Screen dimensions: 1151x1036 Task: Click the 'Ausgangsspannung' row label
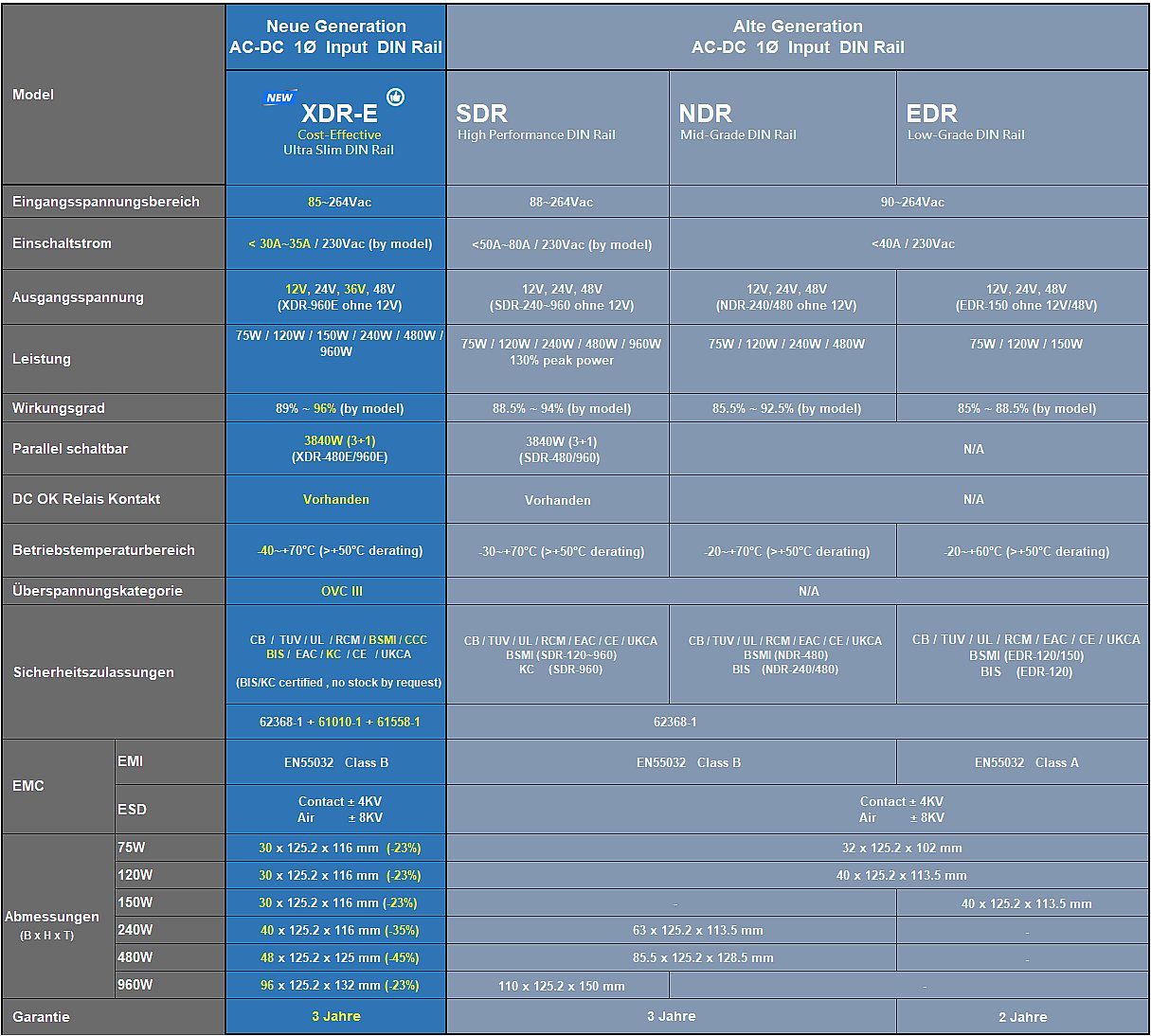click(x=78, y=297)
